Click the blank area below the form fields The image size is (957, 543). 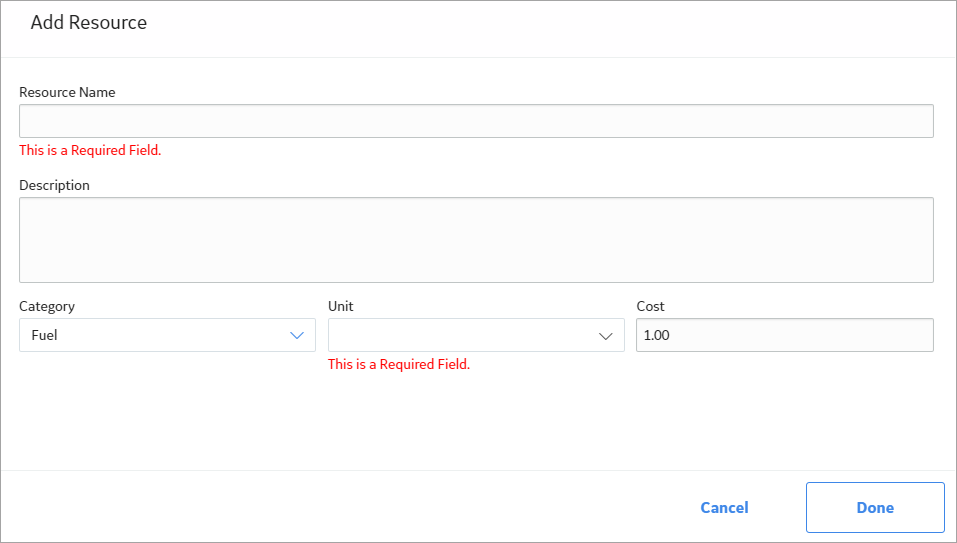pos(476,421)
